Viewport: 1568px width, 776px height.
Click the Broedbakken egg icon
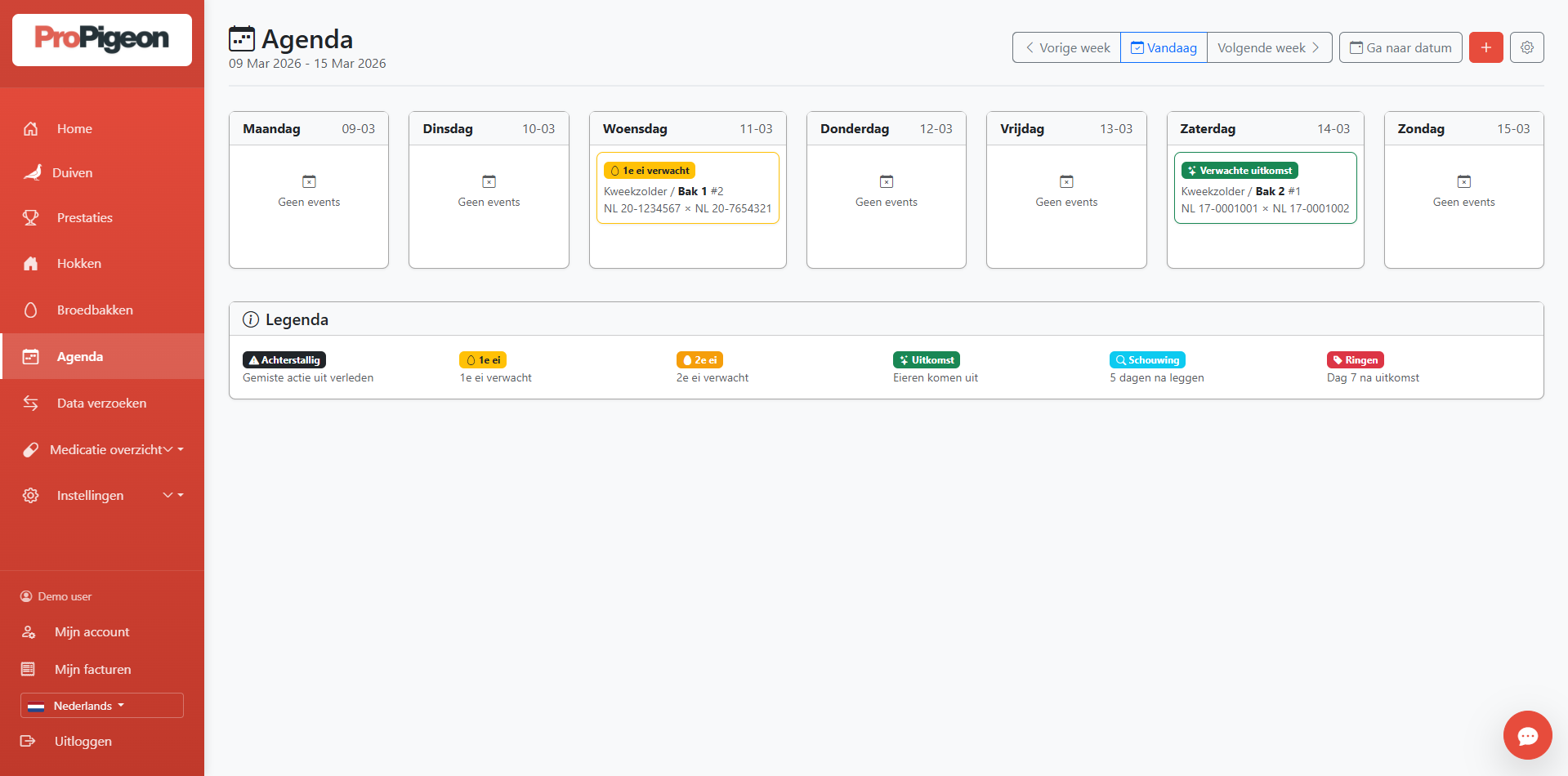[31, 310]
